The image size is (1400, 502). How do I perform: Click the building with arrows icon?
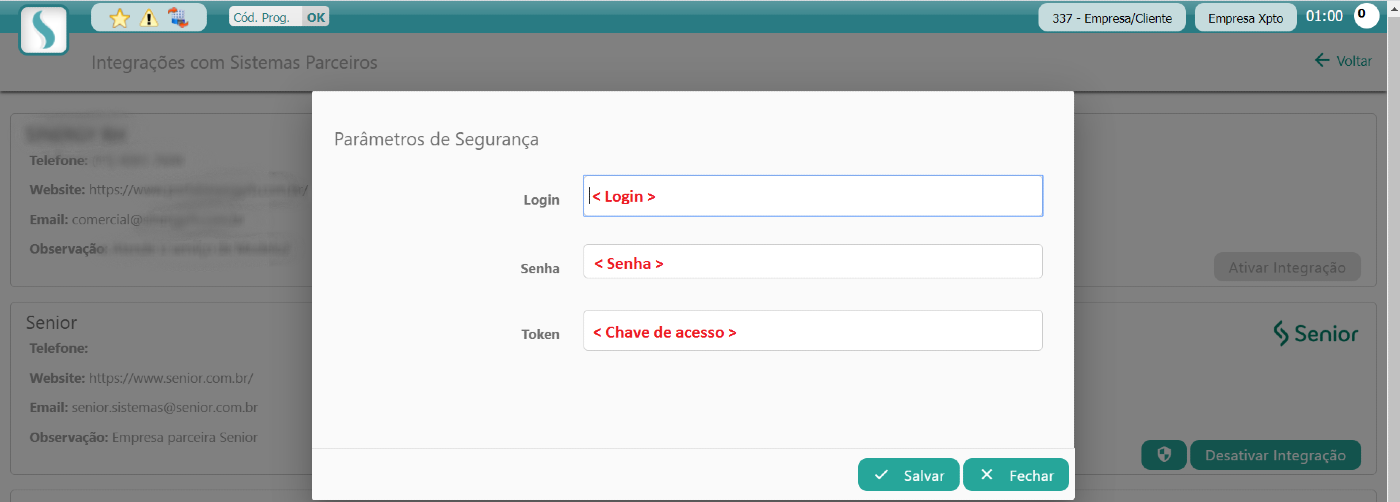(178, 17)
